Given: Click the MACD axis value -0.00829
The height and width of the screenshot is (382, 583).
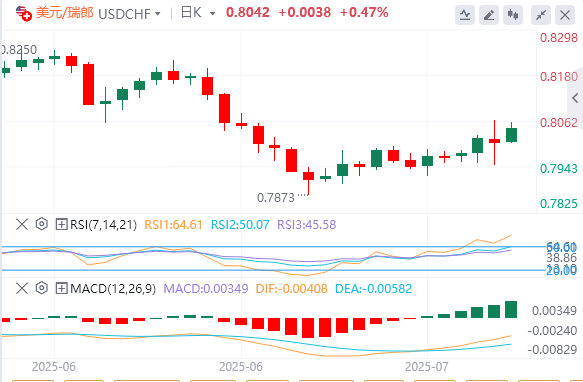Looking at the screenshot, I should (x=552, y=350).
